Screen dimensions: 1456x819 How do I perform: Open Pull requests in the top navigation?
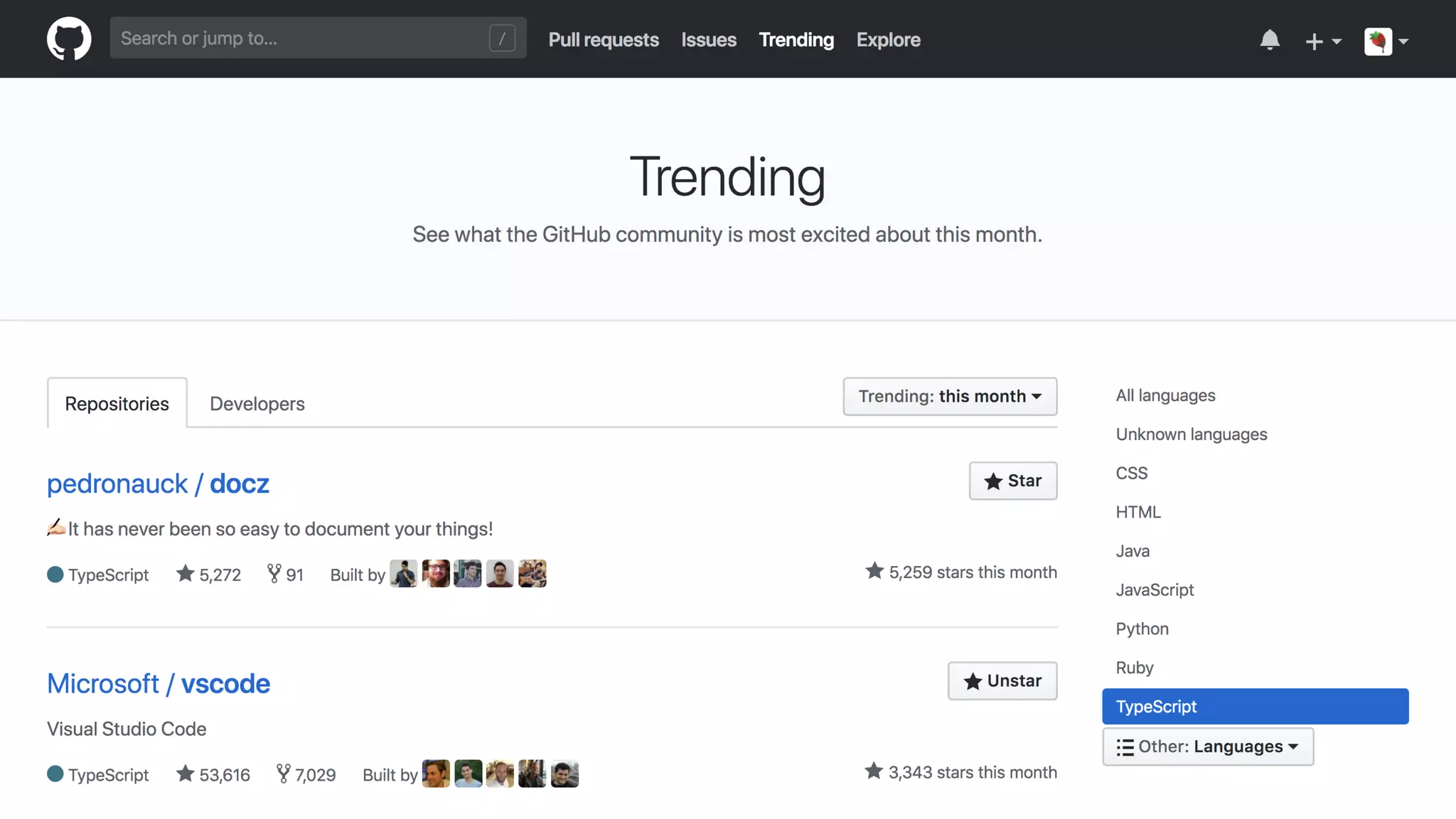[603, 40]
